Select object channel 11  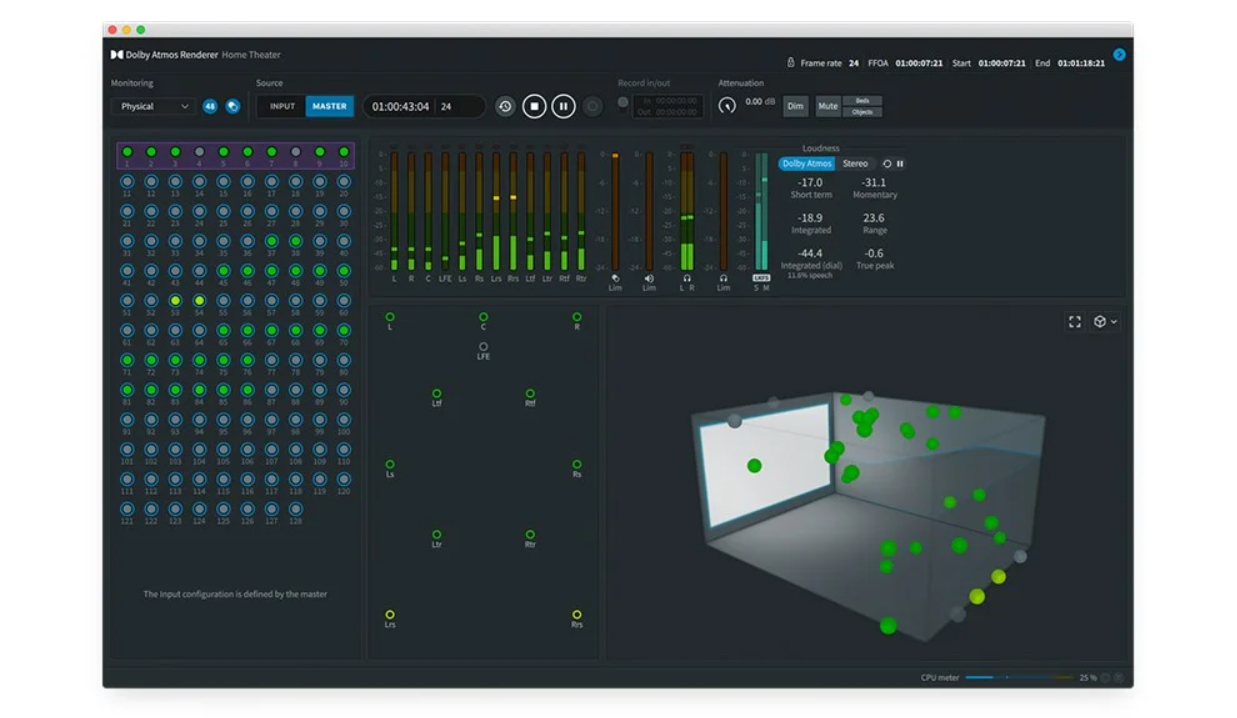pos(127,182)
